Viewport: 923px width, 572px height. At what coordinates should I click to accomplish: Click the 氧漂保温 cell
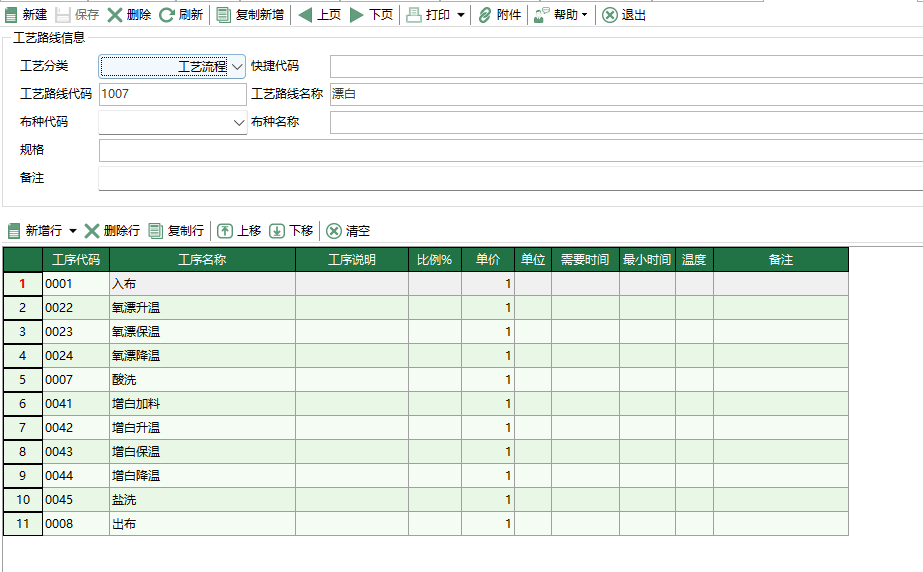click(x=202, y=332)
